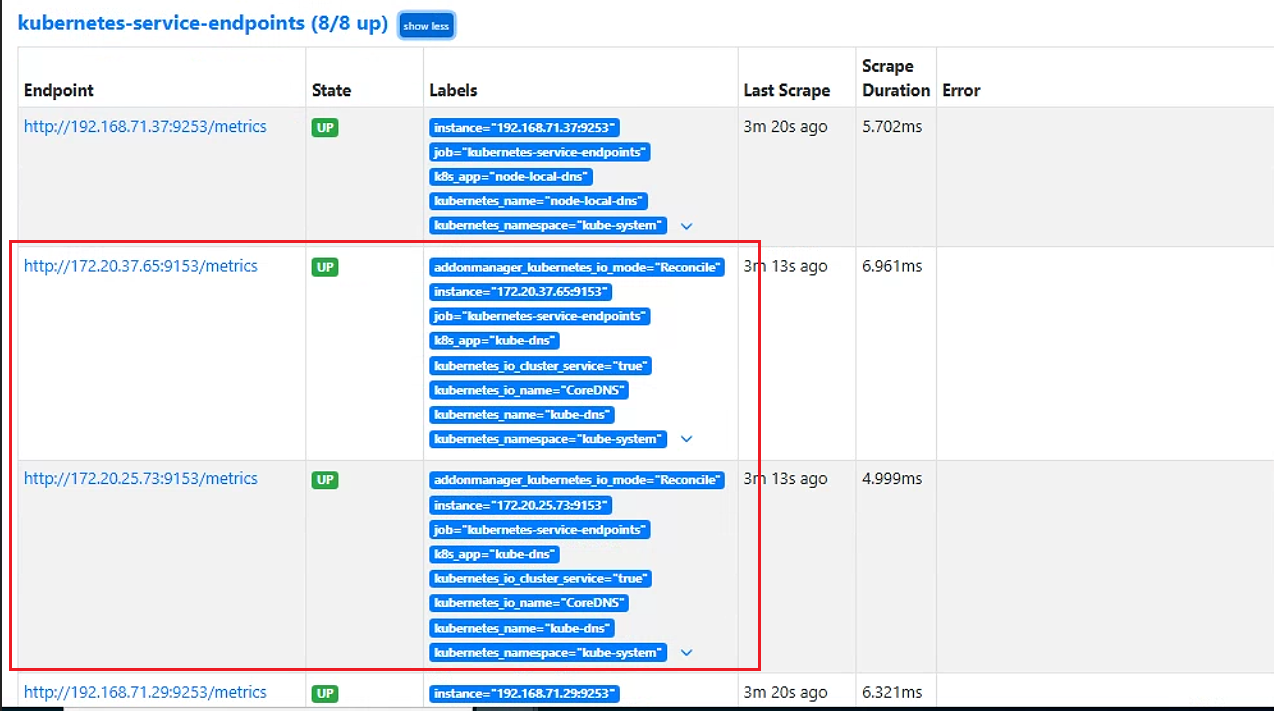This screenshot has height=711, width=1274.
Task: Select the instance="172.20.37.65:9153" label badge
Action: 520,292
